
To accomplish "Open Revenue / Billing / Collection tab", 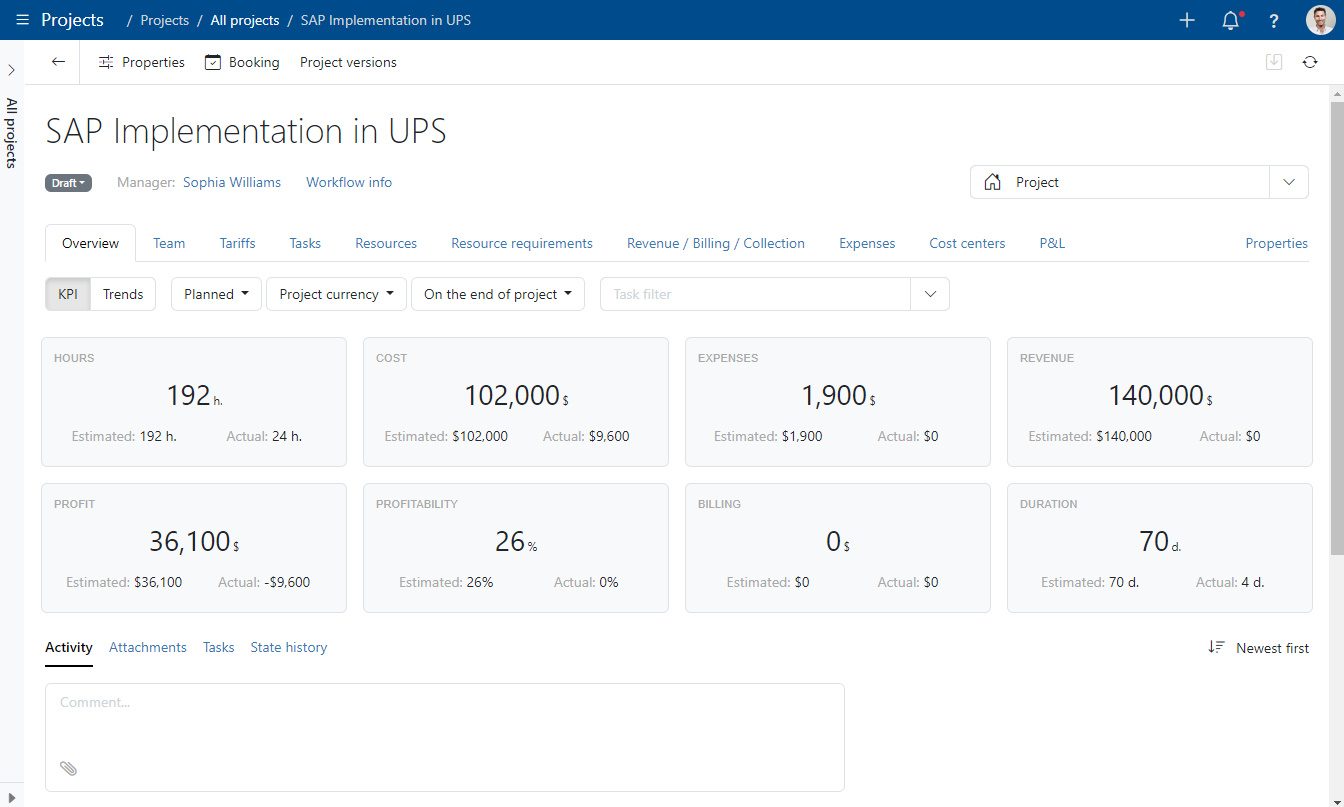I will pyautogui.click(x=716, y=243).
